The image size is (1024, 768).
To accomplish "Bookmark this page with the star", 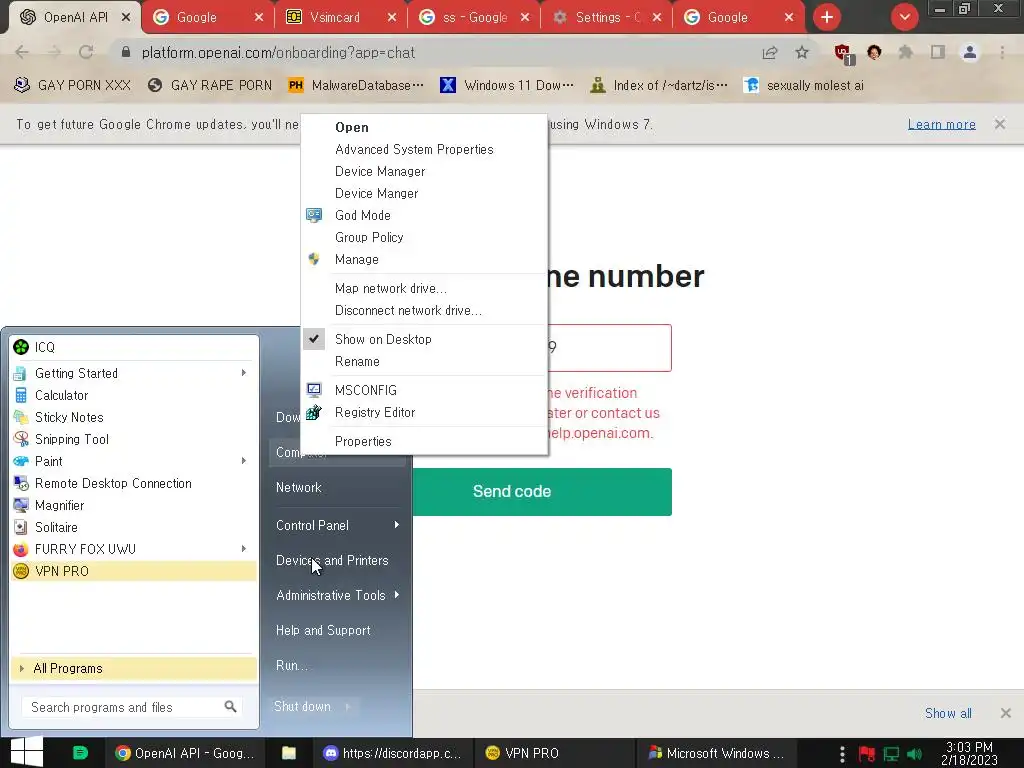I will coord(802,52).
